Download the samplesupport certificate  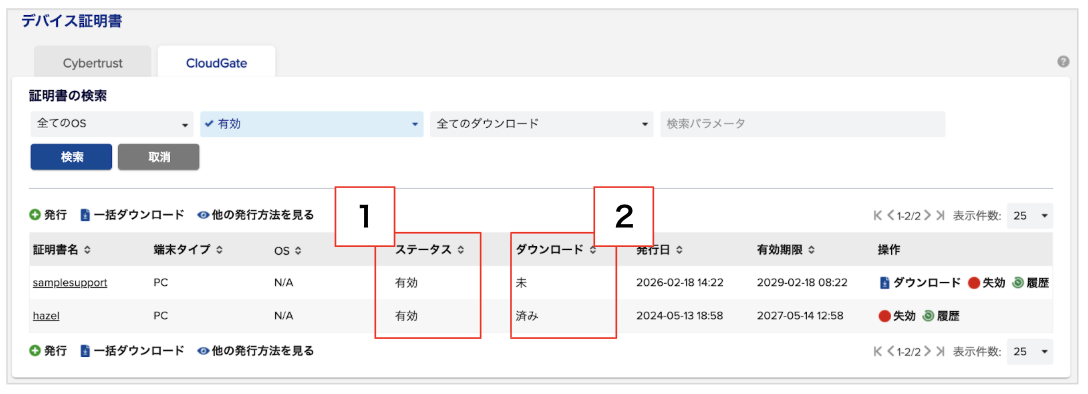[x=920, y=282]
